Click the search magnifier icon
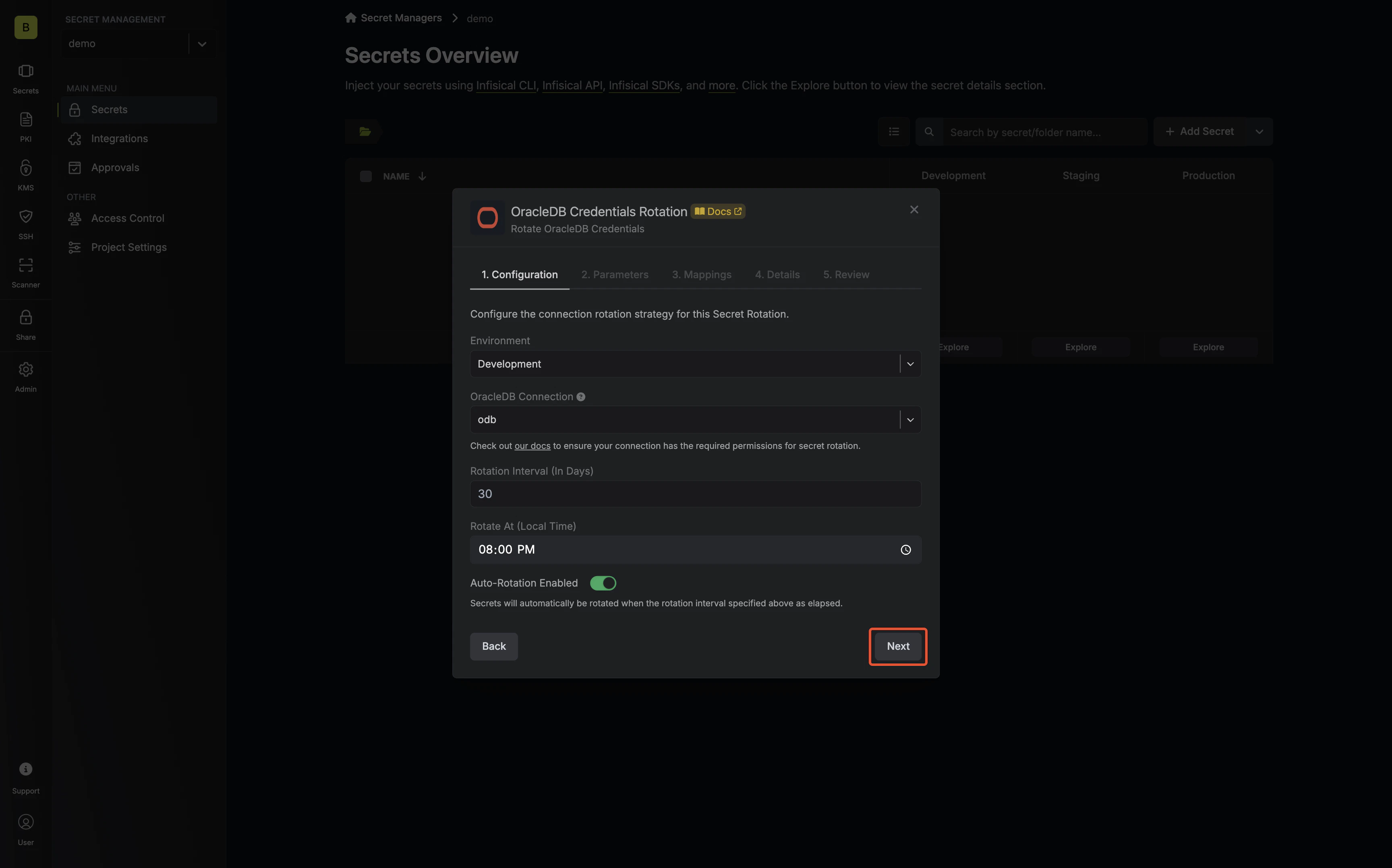This screenshot has height=868, width=1392. coord(928,132)
